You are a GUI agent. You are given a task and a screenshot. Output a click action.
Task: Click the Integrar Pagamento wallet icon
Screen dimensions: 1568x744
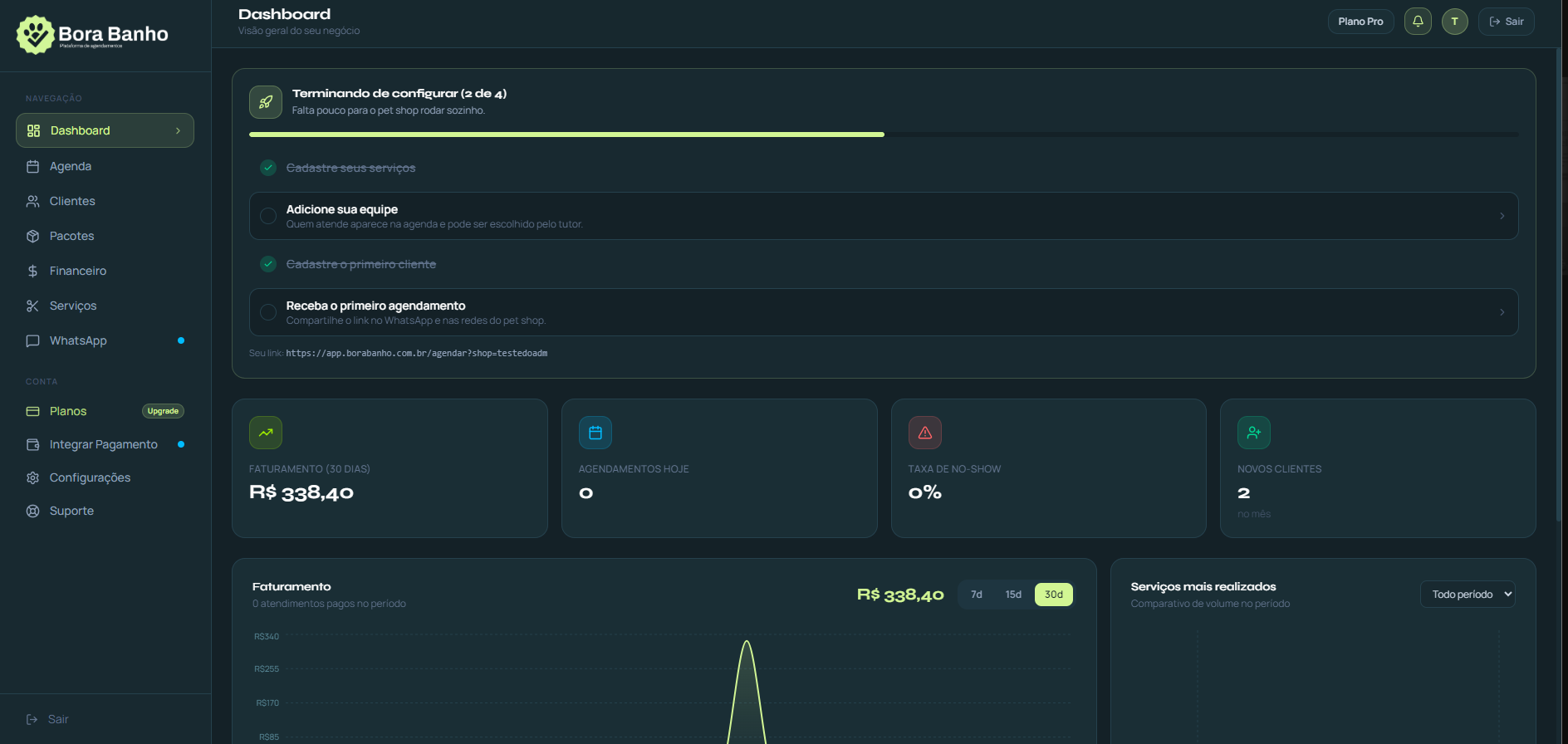click(x=33, y=444)
